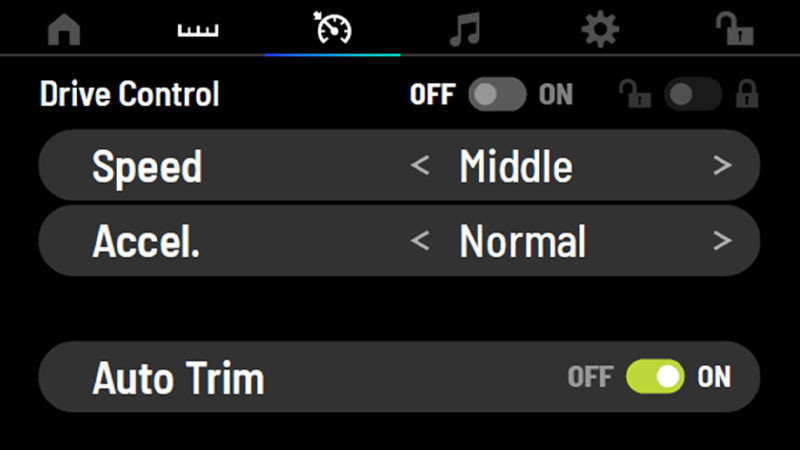Tap the Normal acceleration value
Screen dimensions: 800x450
point(522,242)
